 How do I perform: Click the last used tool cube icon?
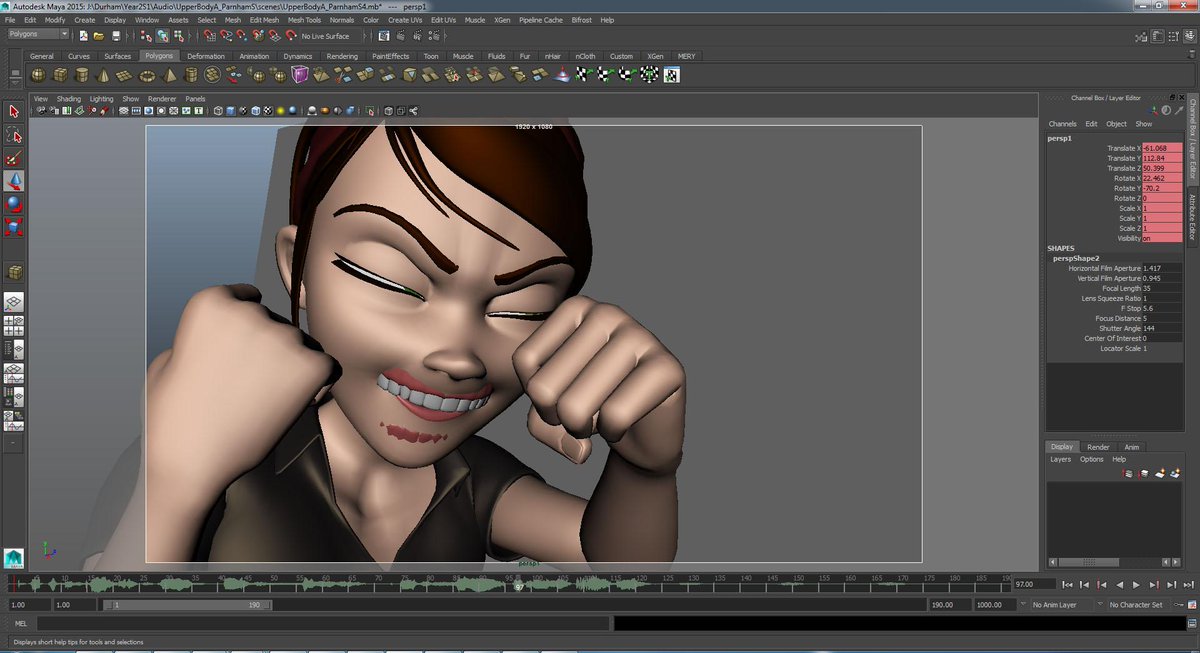click(14, 272)
